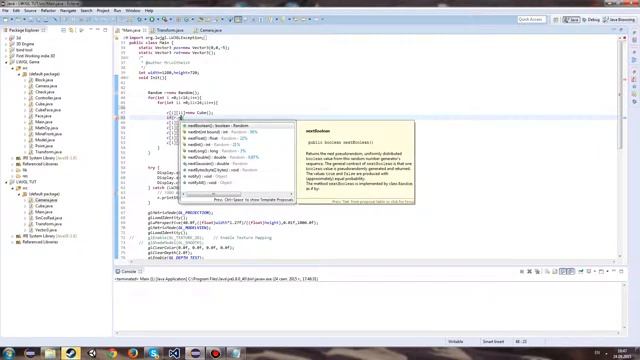Image resolution: width=640 pixels, height=360 pixels.
Task: Open Block.java in LWJGL Game
Action: 44,80
